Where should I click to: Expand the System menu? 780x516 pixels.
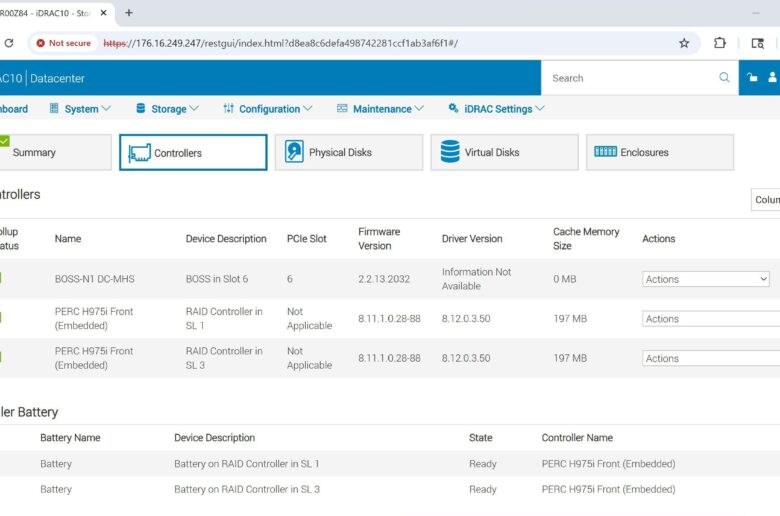click(x=80, y=109)
